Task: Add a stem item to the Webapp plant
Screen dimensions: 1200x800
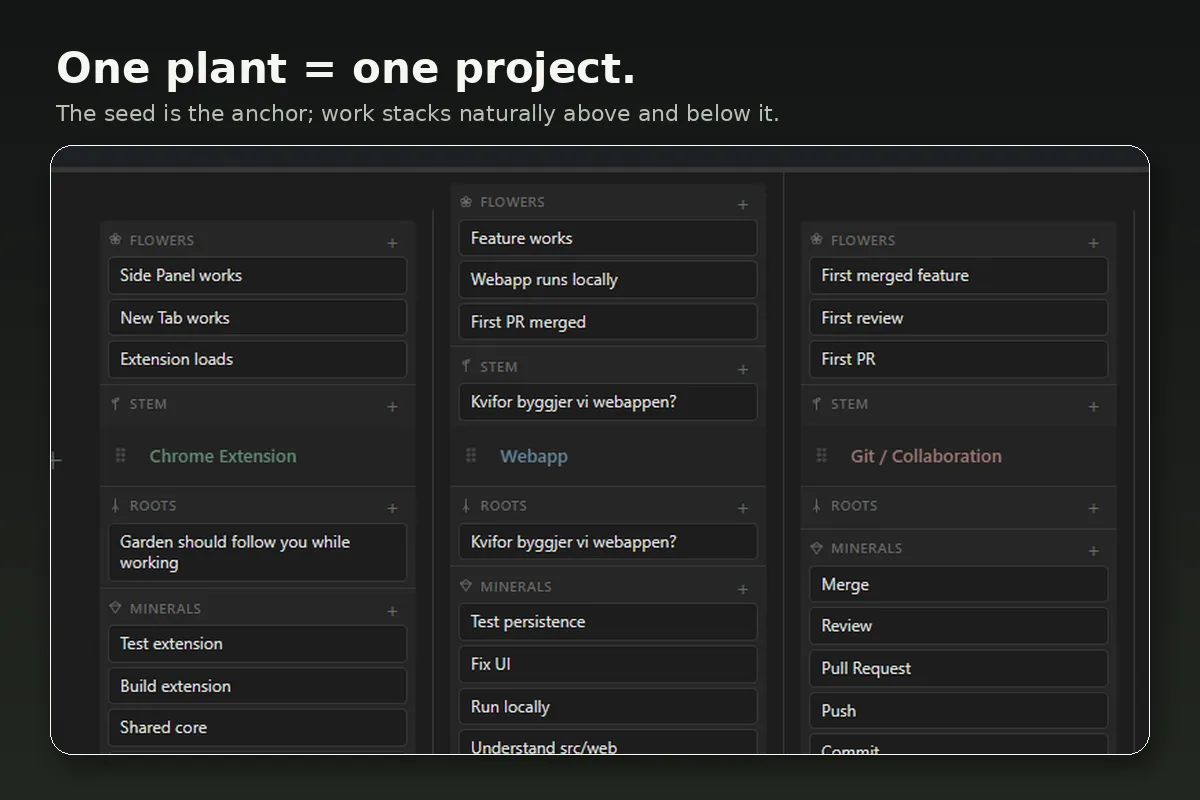Action: click(x=743, y=369)
